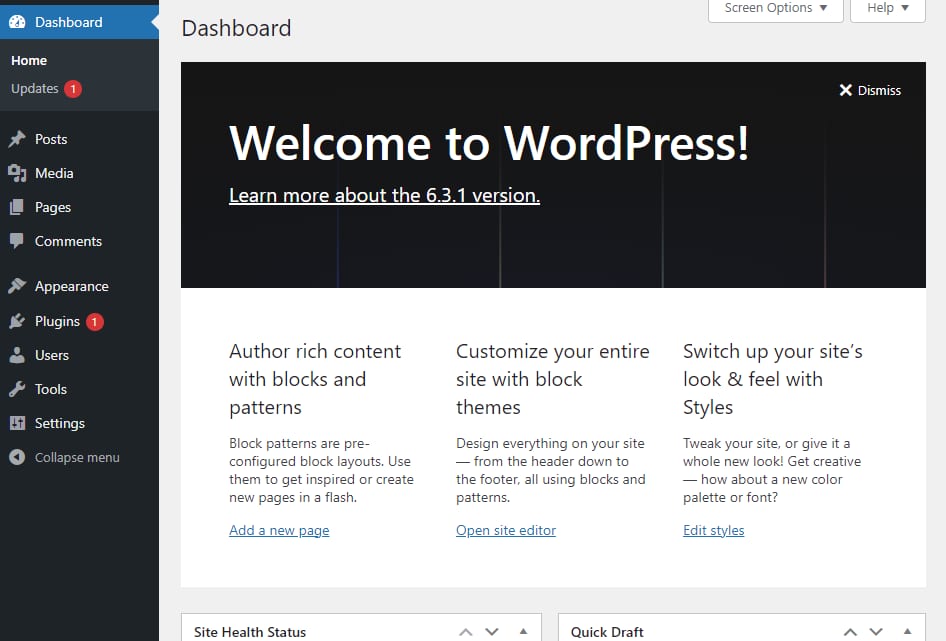Move Quick Draft panel up
The image size is (946, 641).
pyautogui.click(x=850, y=632)
